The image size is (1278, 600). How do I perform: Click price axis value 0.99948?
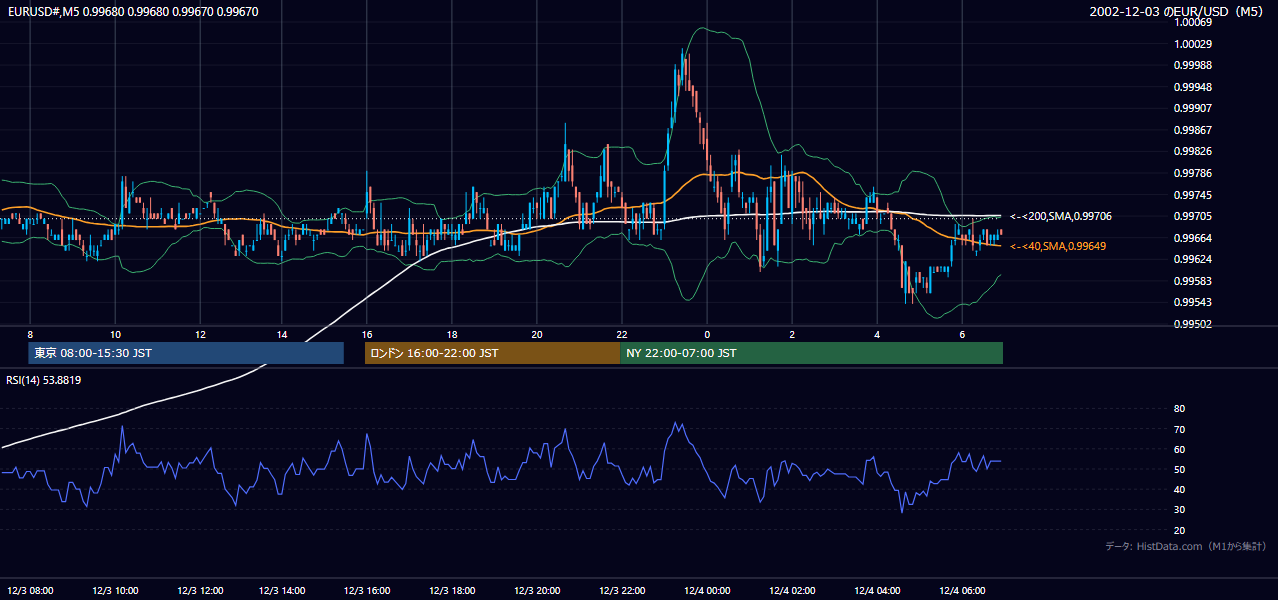coord(1194,87)
